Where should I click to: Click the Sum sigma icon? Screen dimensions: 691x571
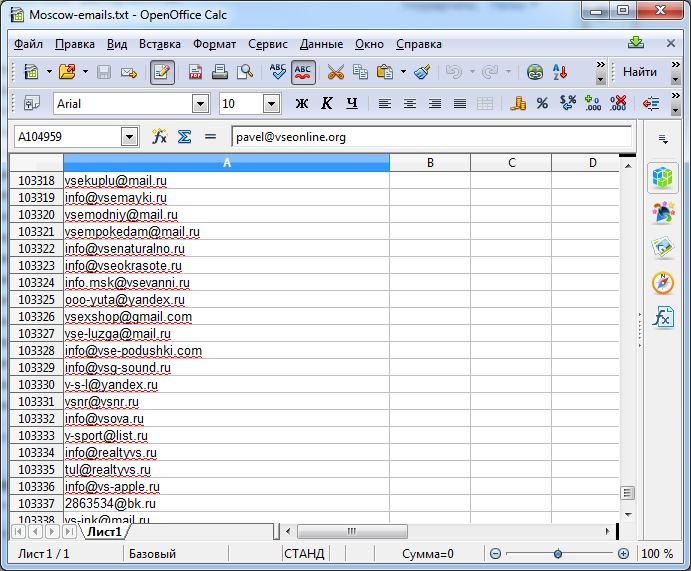[x=185, y=137]
